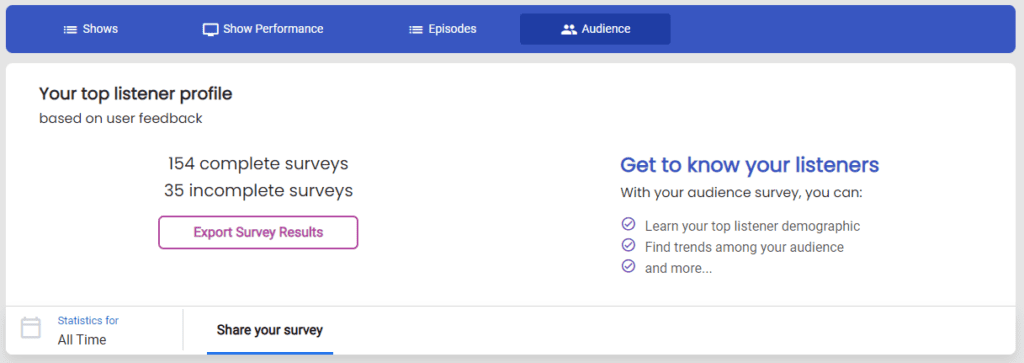Click the 35 incomplete surveys text

point(258,191)
